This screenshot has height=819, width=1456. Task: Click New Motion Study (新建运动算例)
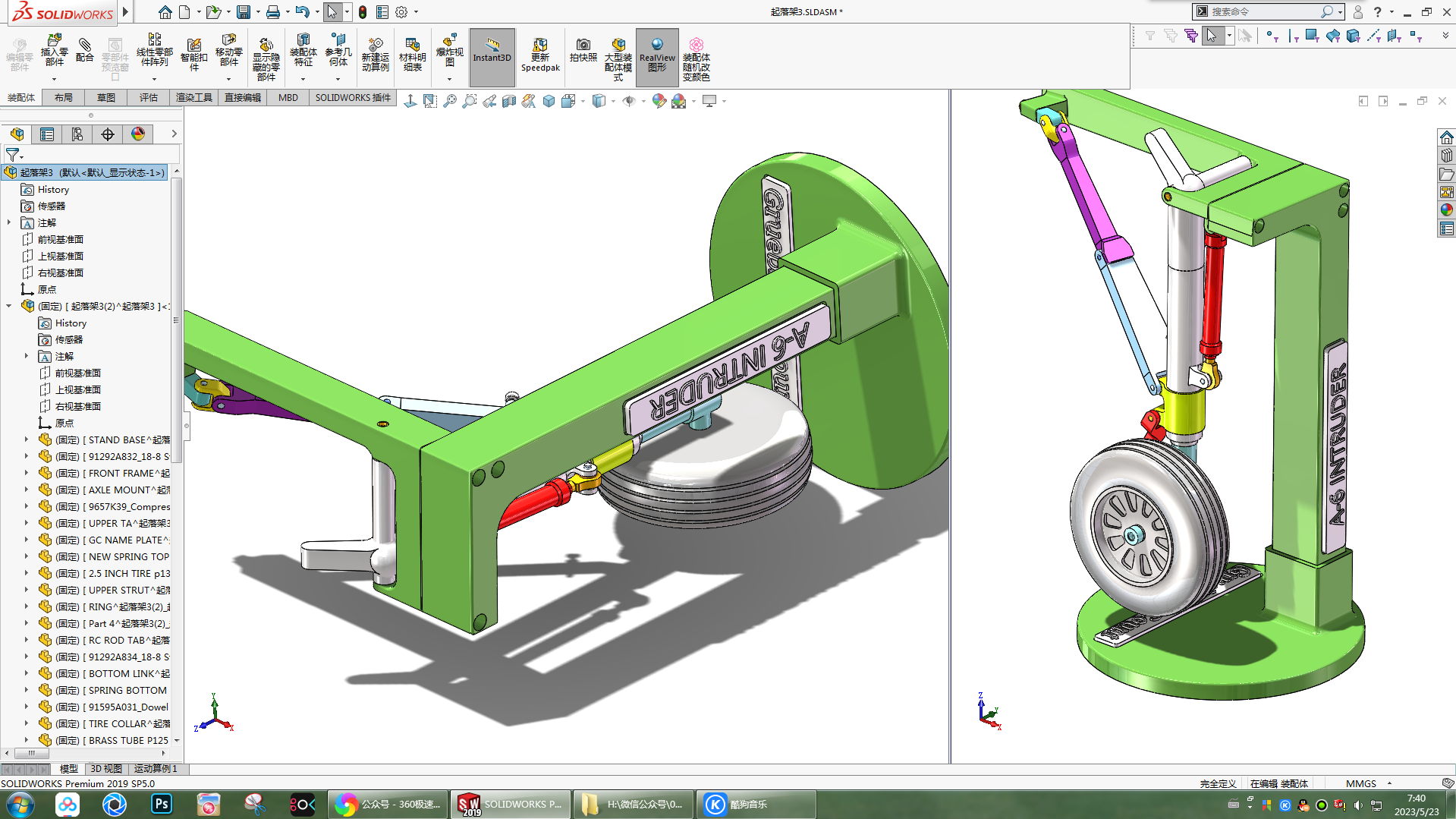coord(375,55)
